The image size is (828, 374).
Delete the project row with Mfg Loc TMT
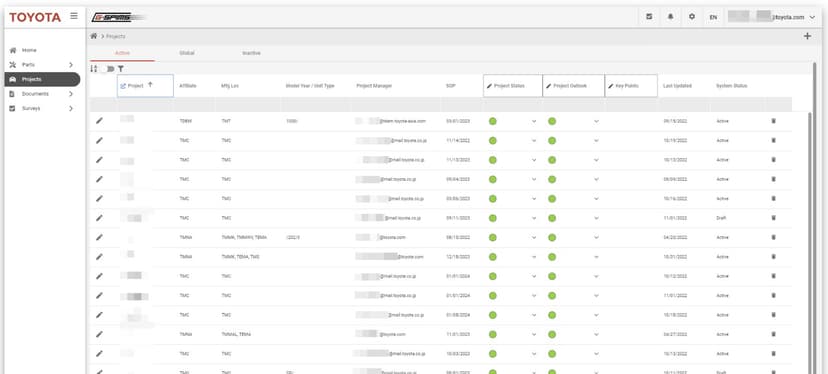774,121
